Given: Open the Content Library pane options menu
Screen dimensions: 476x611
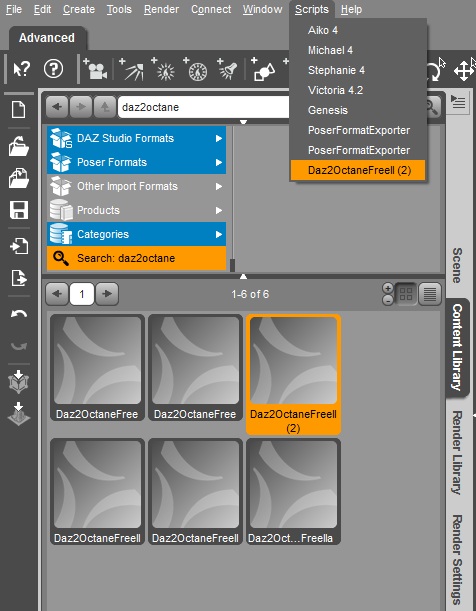Looking at the screenshot, I should click(458, 103).
